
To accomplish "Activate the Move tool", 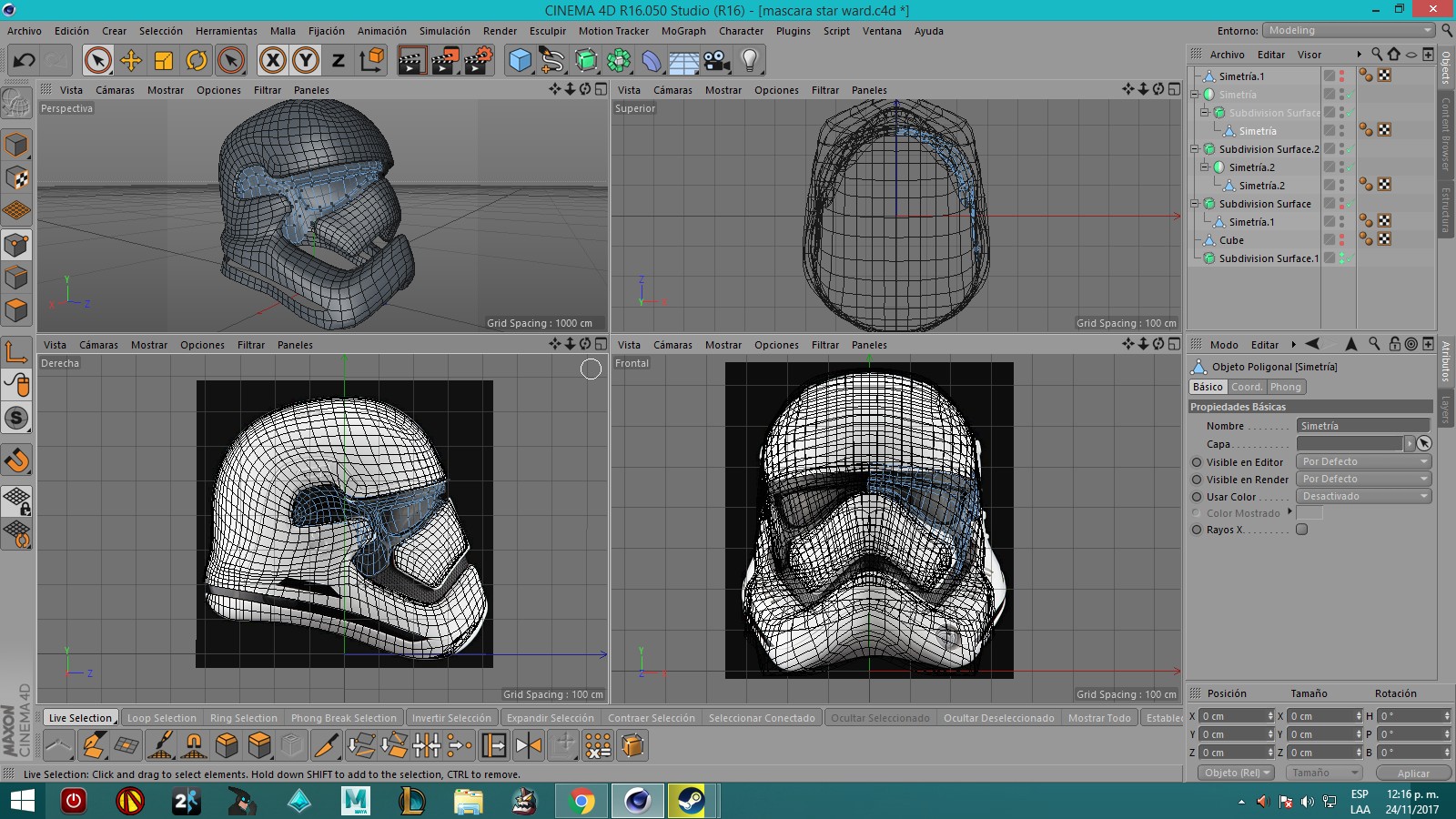I will (131, 61).
